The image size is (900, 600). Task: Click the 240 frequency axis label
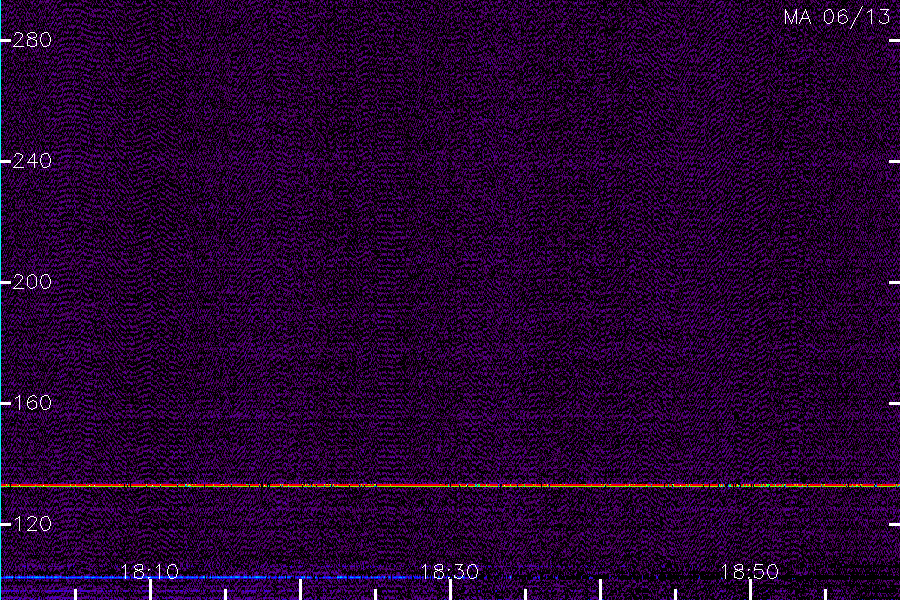point(32,161)
